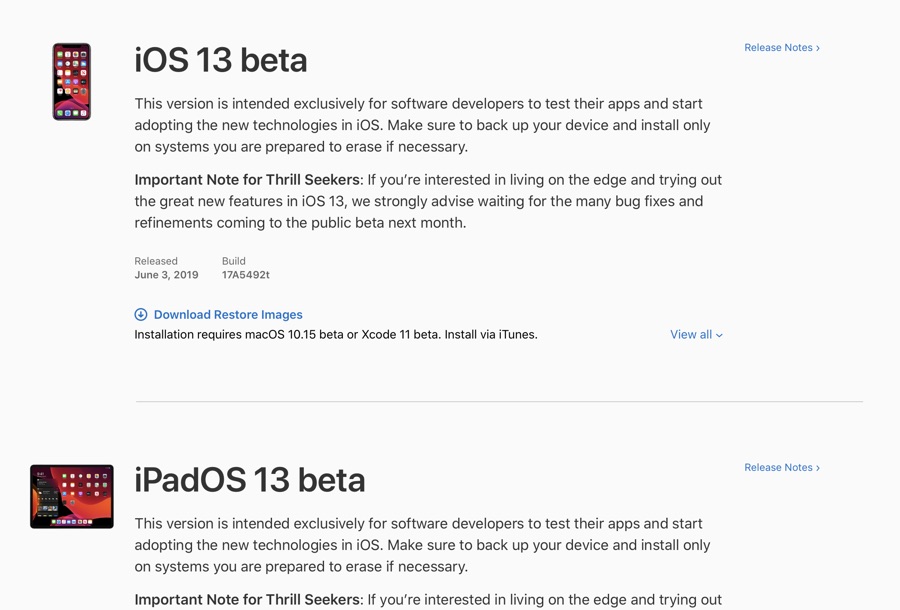Click the circled download arrow icon
Screen dimensions: 900x610
coord(141,314)
